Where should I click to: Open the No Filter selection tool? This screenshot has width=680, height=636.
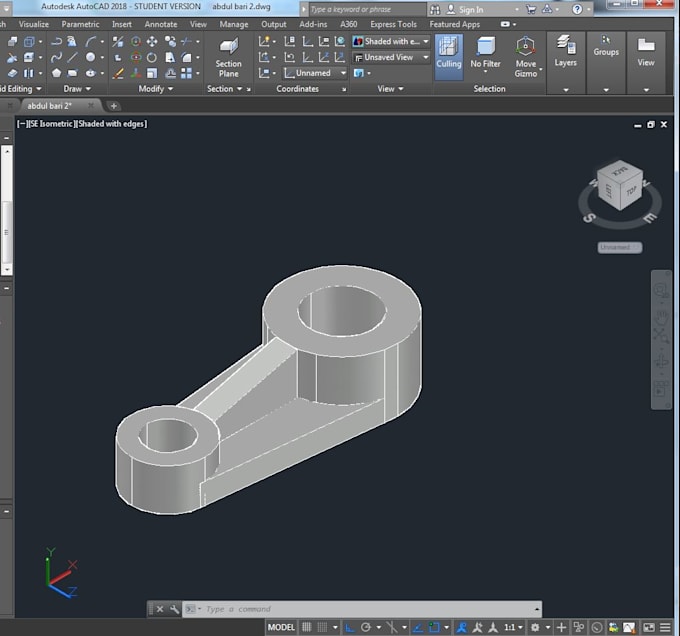point(485,53)
